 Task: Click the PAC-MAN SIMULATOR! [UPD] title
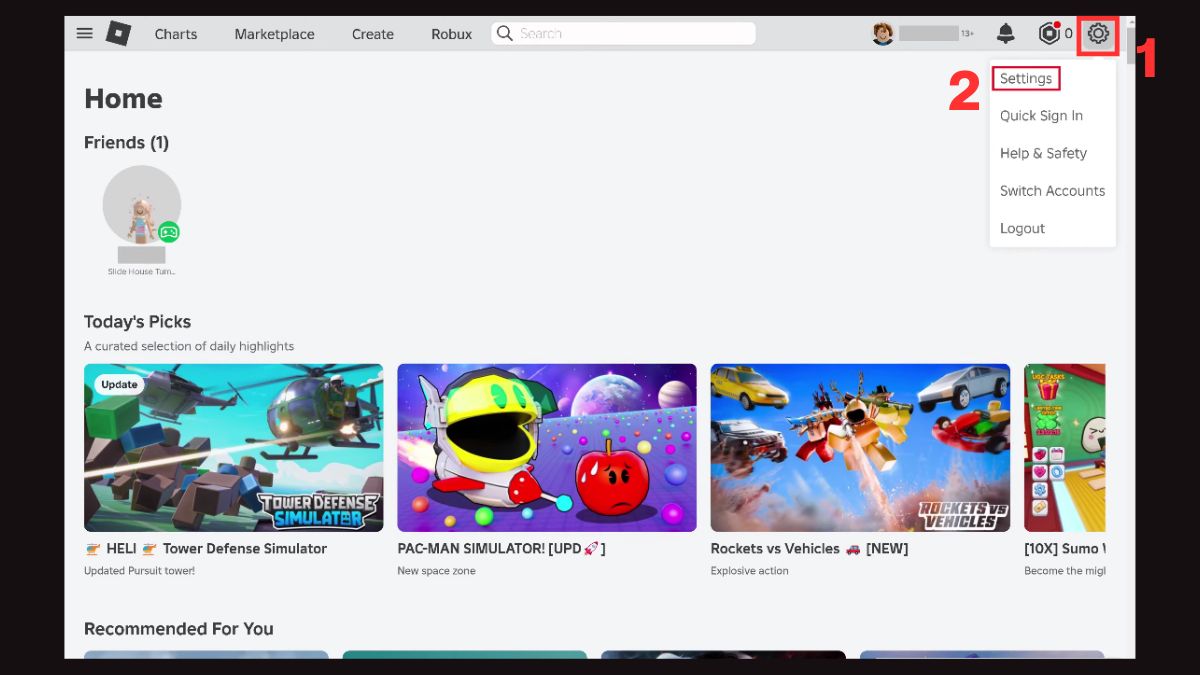click(501, 548)
